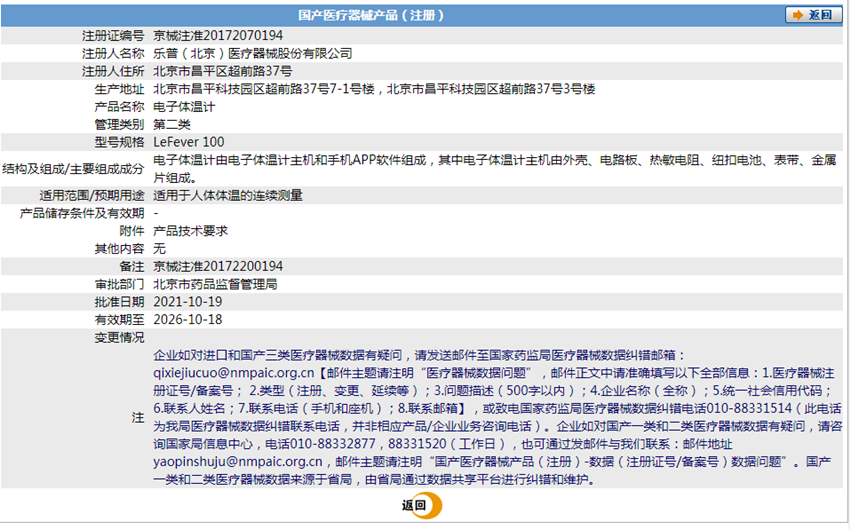Click the label 变更情况
This screenshot has width=850, height=529.
pos(119,337)
